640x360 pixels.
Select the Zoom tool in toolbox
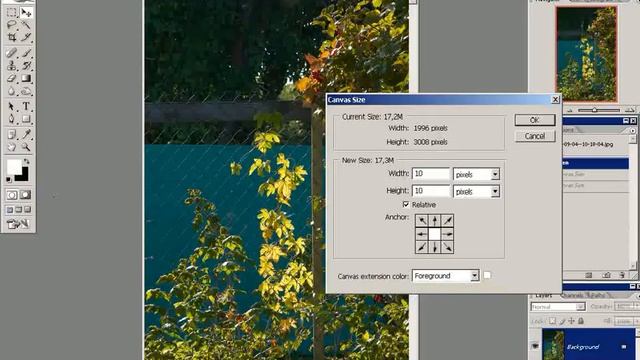pyautogui.click(x=26, y=147)
